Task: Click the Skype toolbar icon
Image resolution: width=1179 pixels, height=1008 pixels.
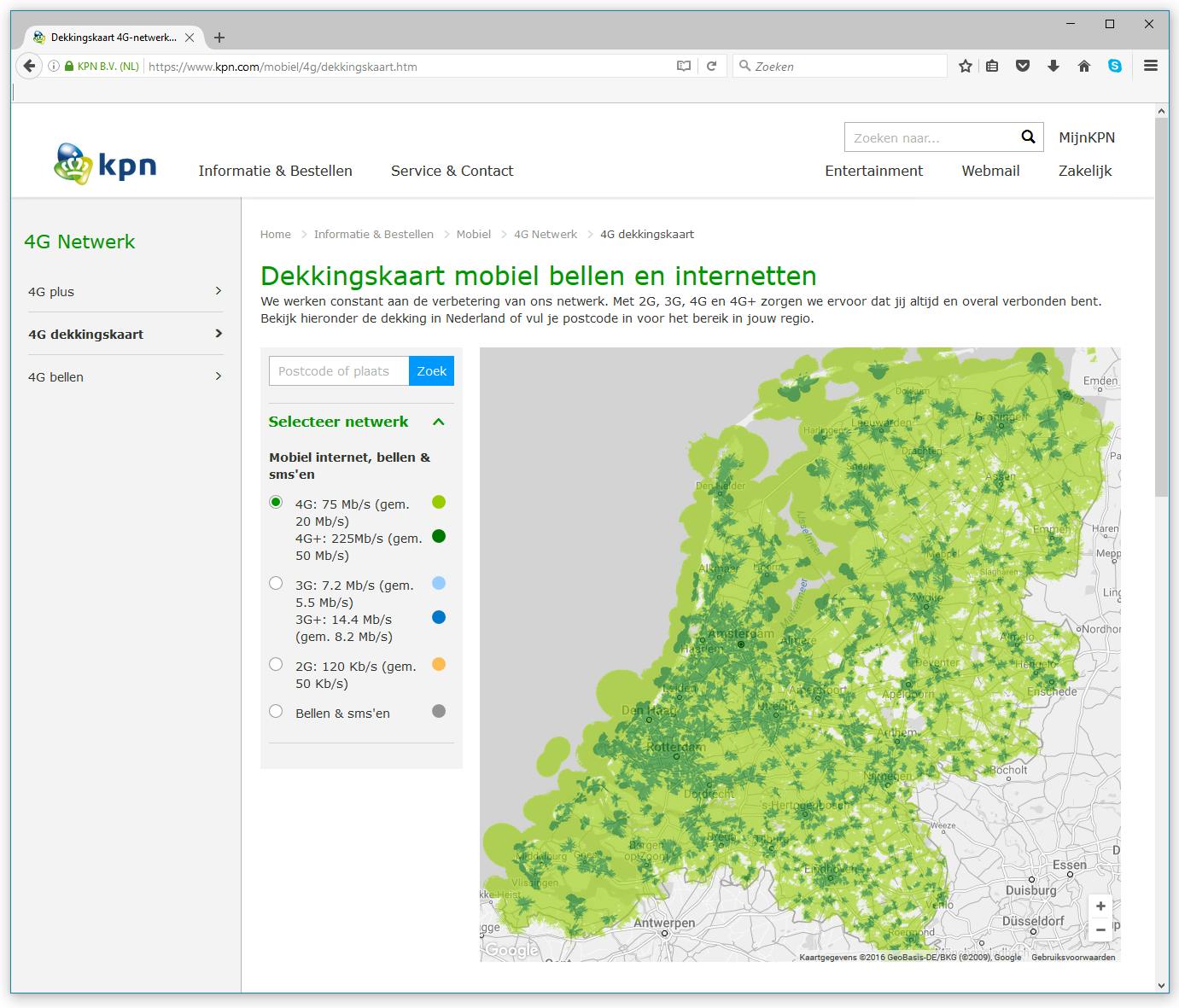Action: 1115,67
